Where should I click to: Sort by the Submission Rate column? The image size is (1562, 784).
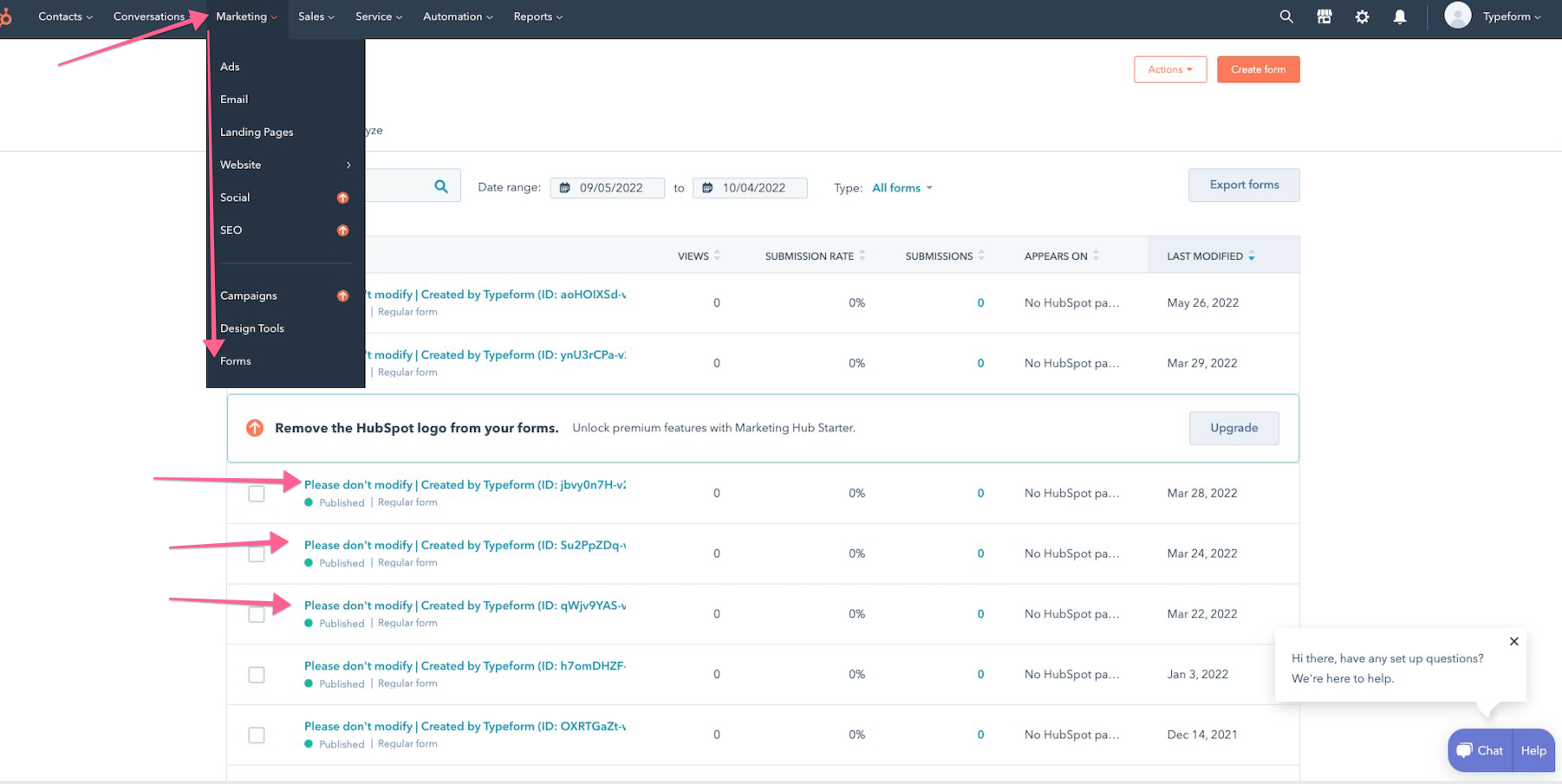[815, 256]
